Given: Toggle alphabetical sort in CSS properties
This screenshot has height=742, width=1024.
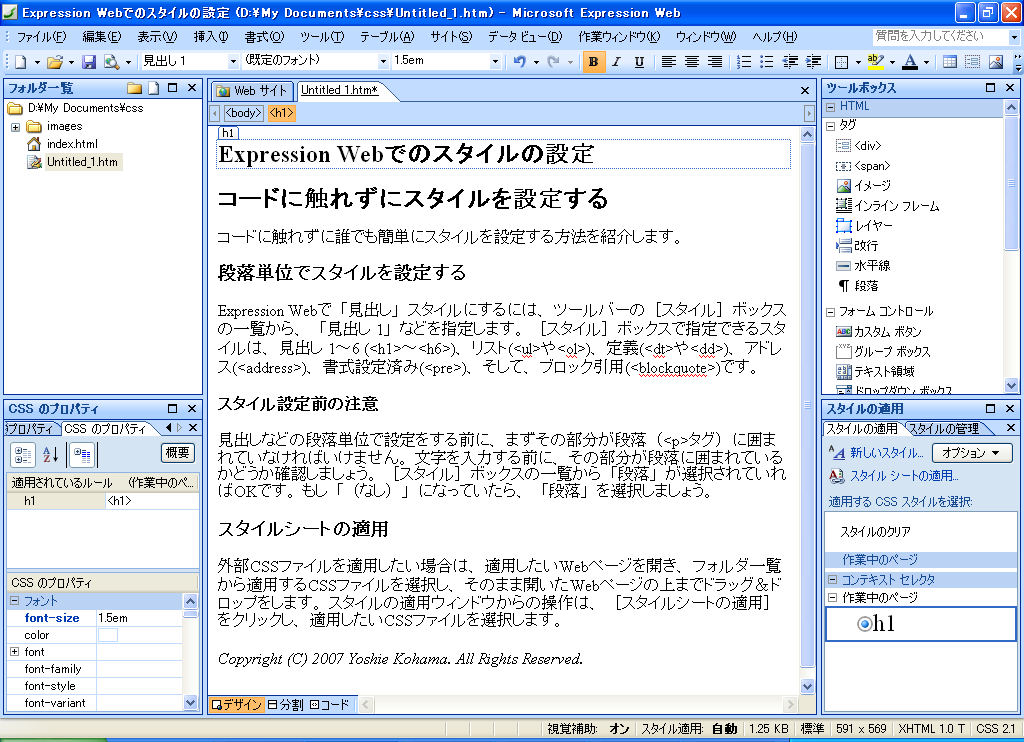Looking at the screenshot, I should pyautogui.click(x=51, y=455).
